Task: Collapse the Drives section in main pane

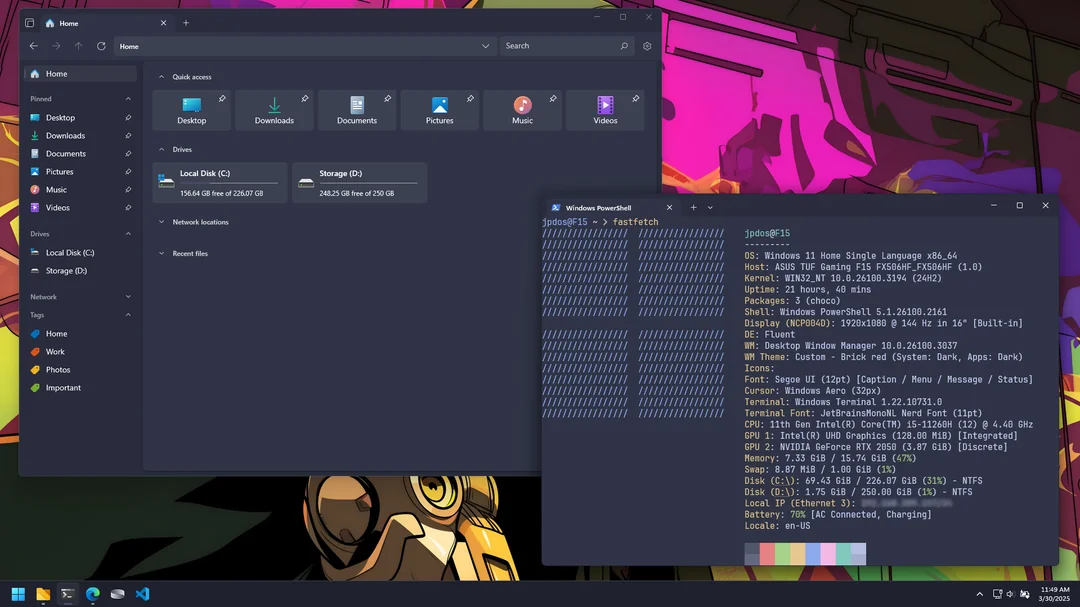Action: [x=161, y=150]
